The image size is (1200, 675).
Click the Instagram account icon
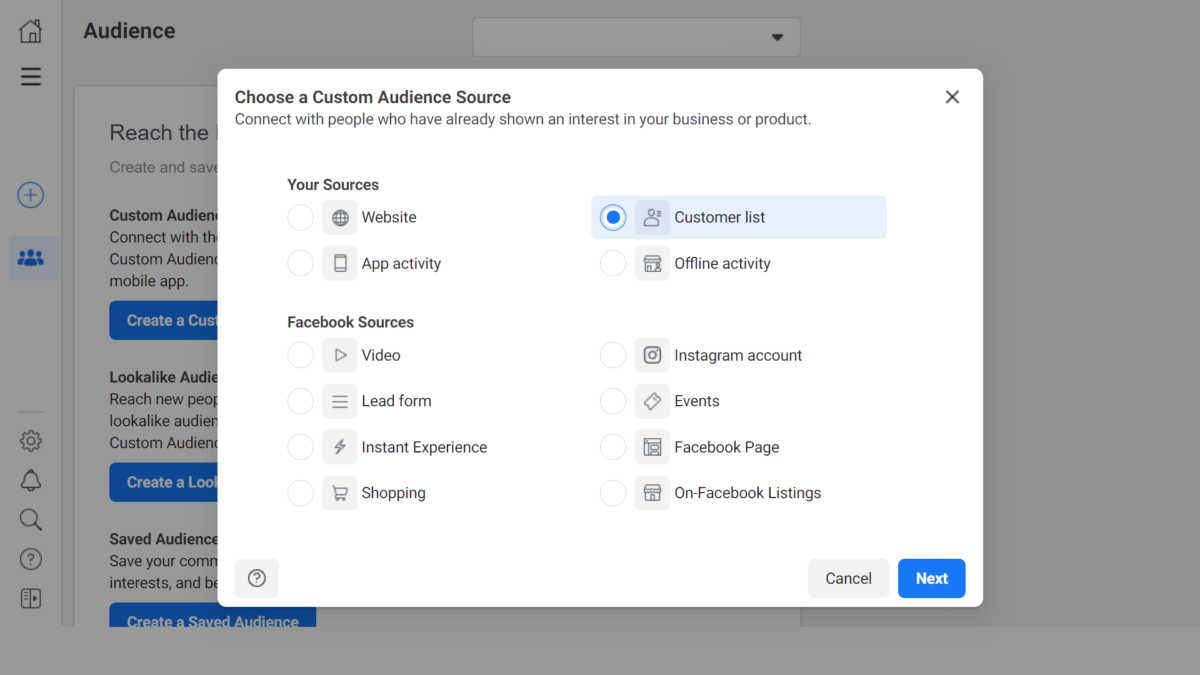(x=652, y=355)
